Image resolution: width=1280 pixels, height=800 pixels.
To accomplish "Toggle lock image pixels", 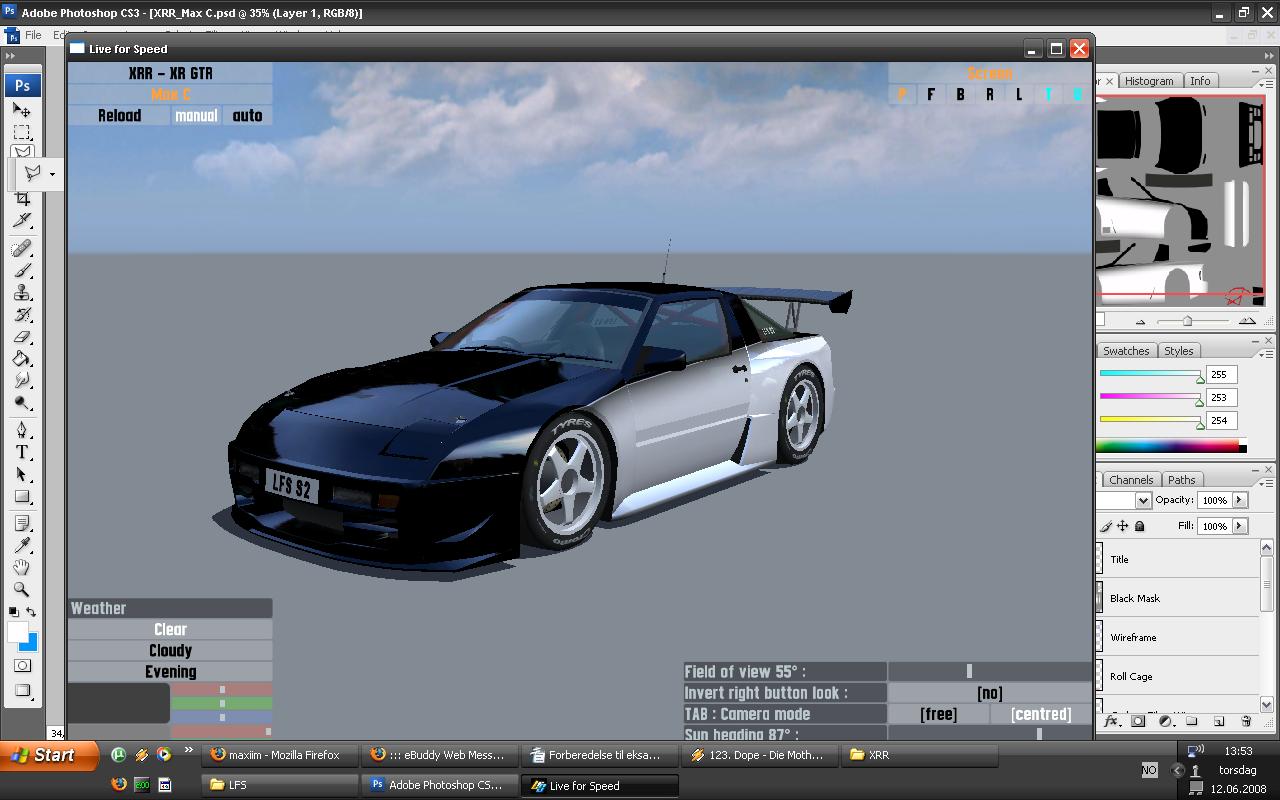I will [x=1106, y=526].
